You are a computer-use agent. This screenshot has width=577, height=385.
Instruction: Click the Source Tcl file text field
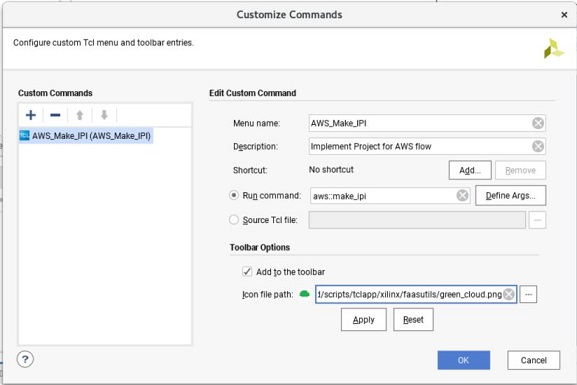click(x=417, y=220)
